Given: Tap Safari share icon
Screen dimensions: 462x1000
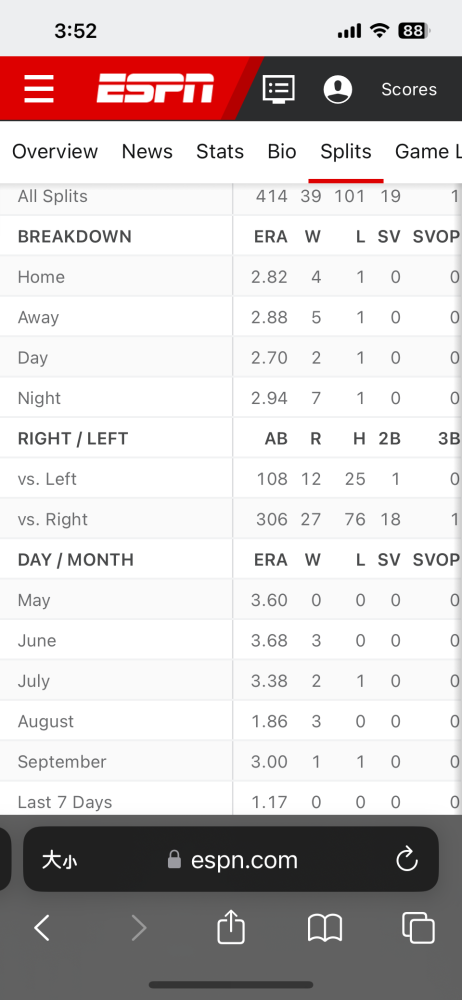Looking at the screenshot, I should 231,927.
